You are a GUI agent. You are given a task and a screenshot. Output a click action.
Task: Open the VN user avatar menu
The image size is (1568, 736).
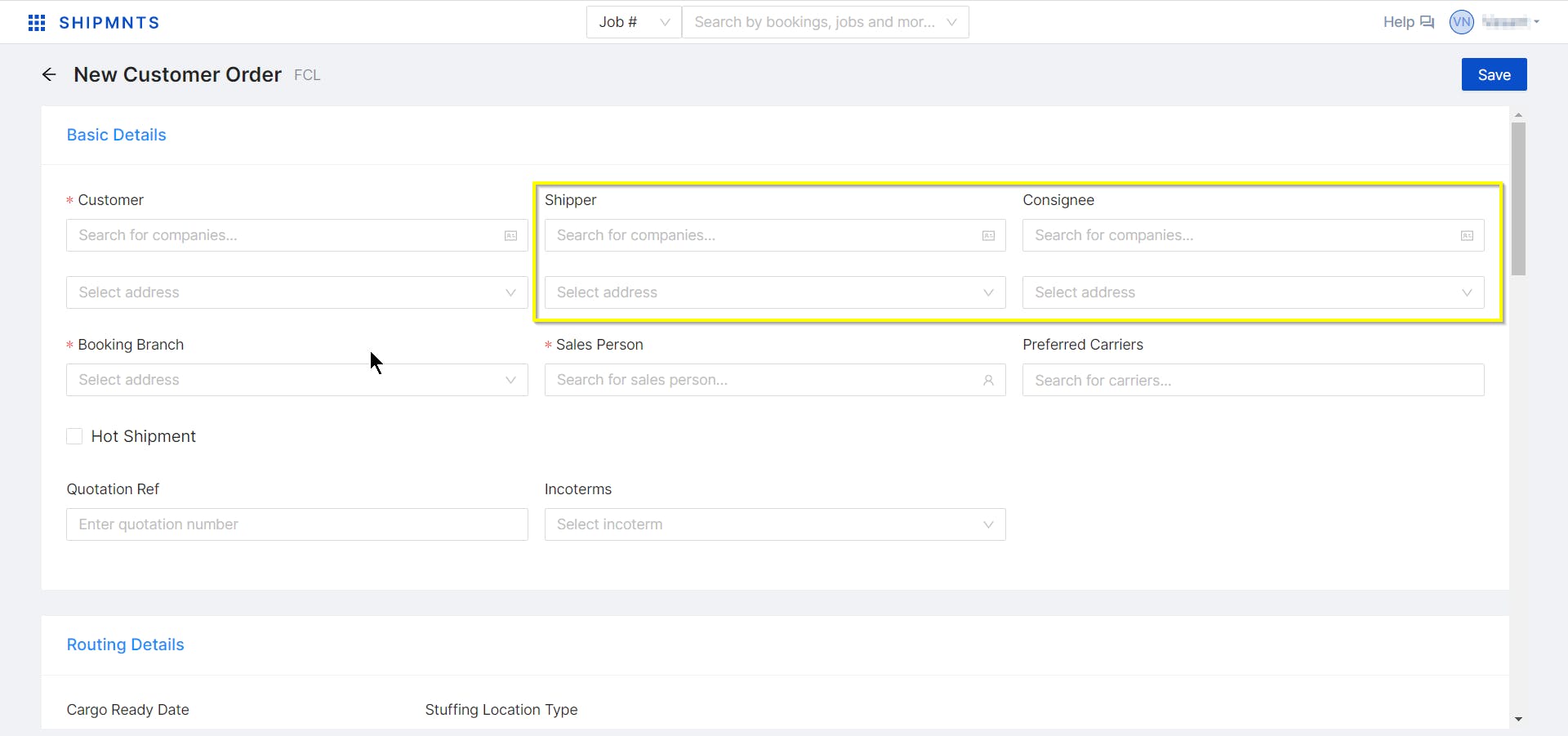(x=1461, y=22)
